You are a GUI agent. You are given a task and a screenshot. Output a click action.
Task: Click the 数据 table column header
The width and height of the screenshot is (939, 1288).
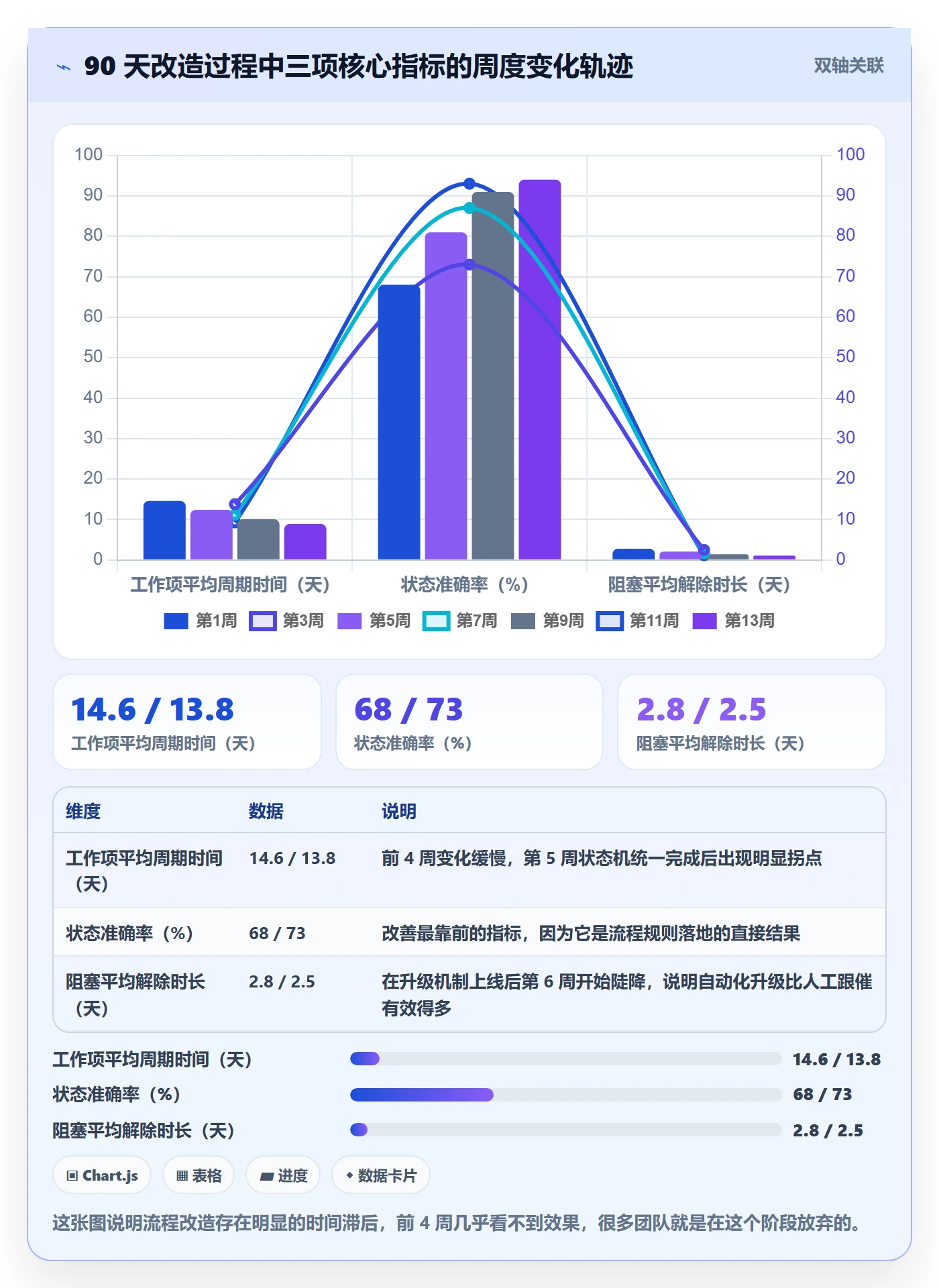(x=266, y=811)
